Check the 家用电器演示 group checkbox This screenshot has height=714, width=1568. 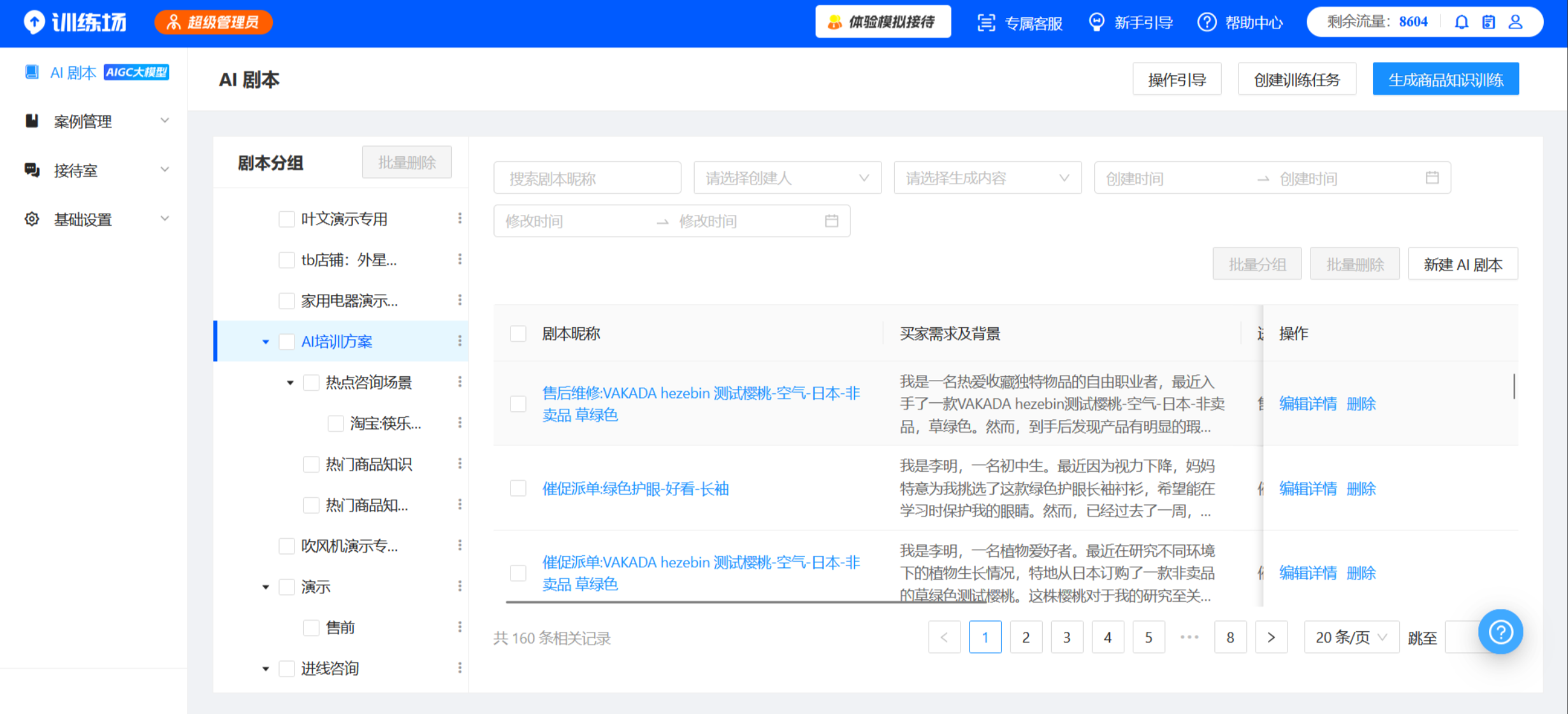tap(287, 301)
